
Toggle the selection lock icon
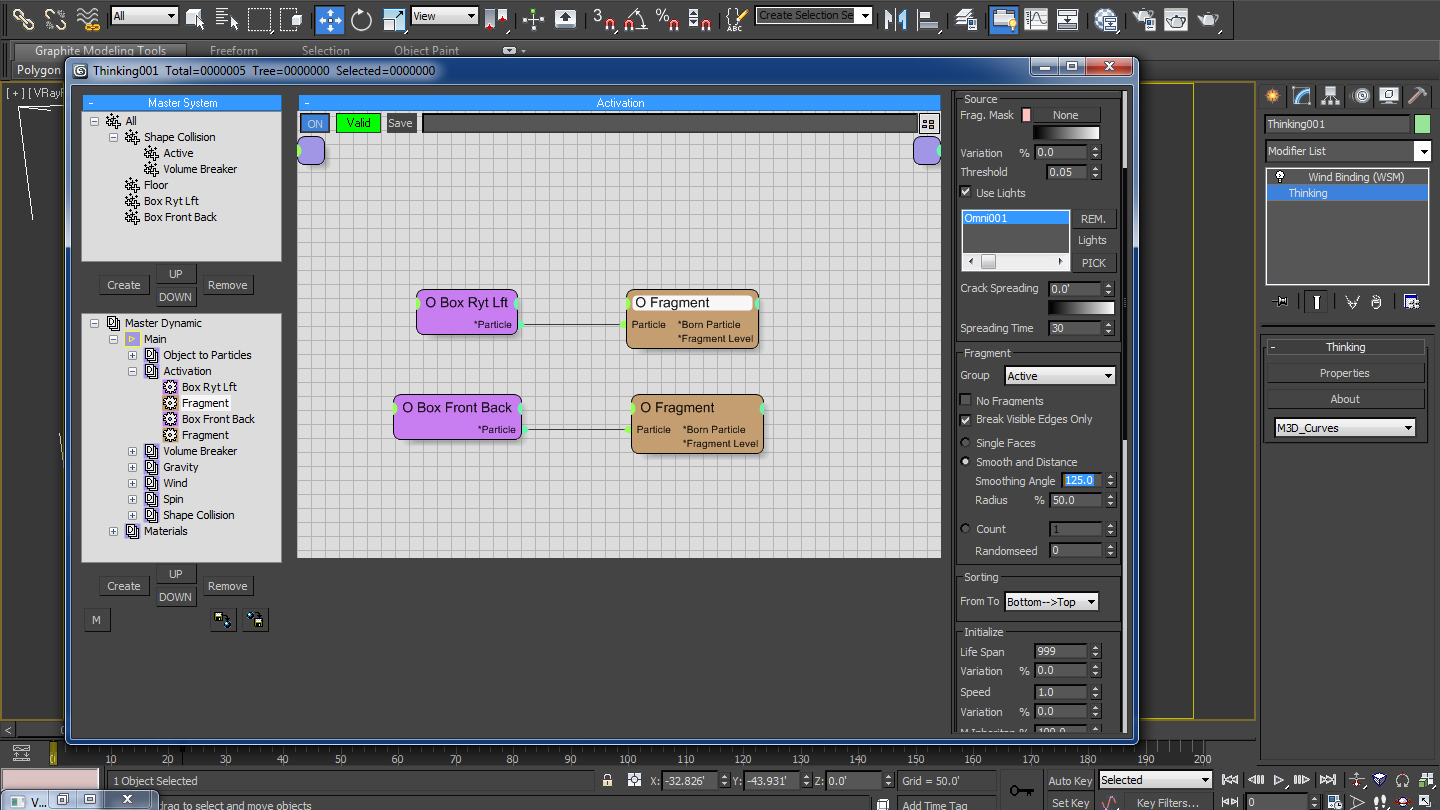606,780
